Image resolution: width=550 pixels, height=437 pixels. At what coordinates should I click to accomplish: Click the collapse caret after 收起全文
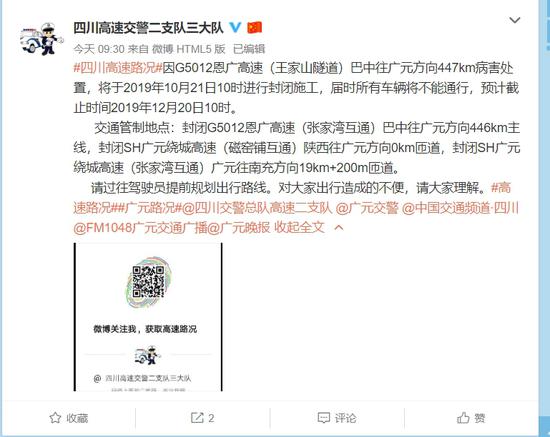coord(339,228)
